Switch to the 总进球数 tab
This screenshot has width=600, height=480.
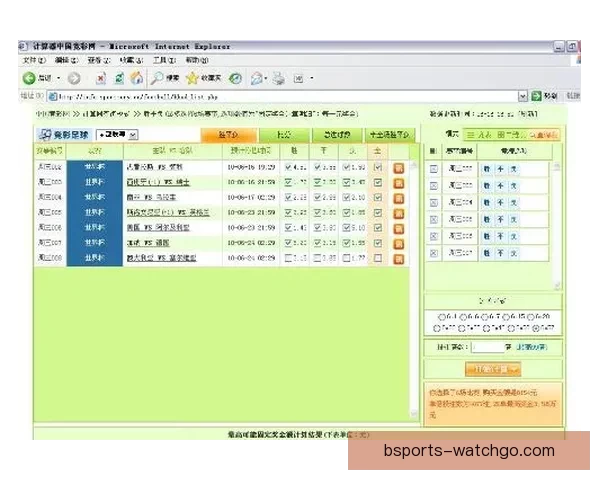click(337, 135)
